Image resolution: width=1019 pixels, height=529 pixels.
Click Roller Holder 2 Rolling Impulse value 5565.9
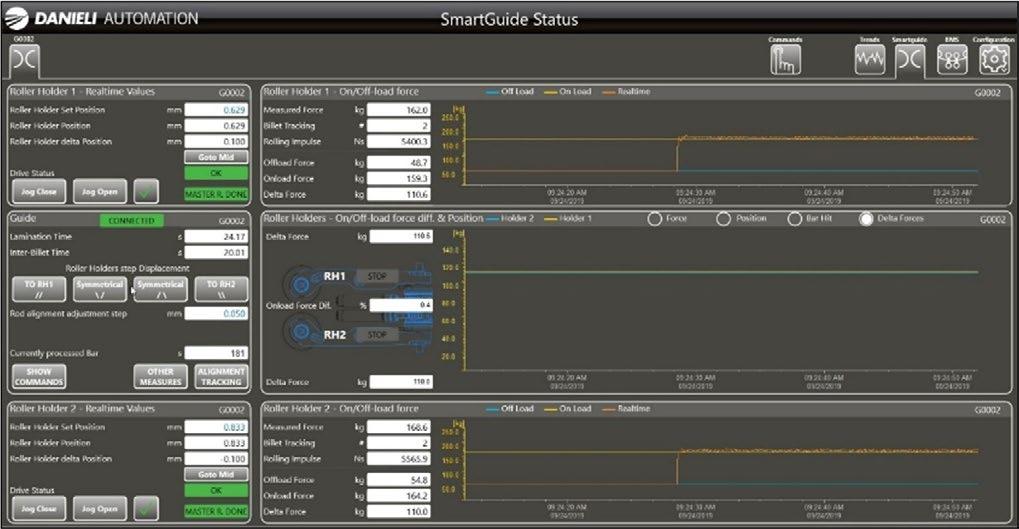[x=399, y=458]
